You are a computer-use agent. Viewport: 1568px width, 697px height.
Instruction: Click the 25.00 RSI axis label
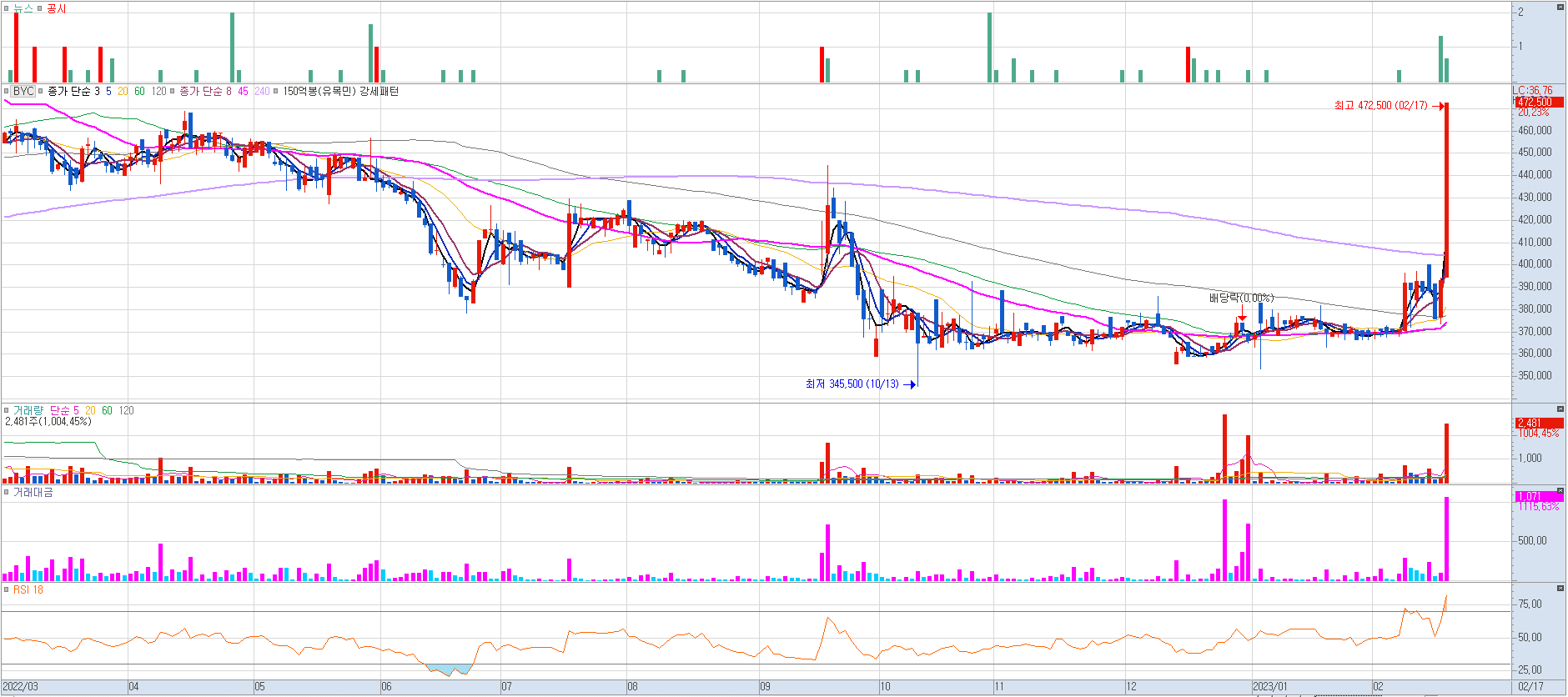pyautogui.click(x=1530, y=670)
